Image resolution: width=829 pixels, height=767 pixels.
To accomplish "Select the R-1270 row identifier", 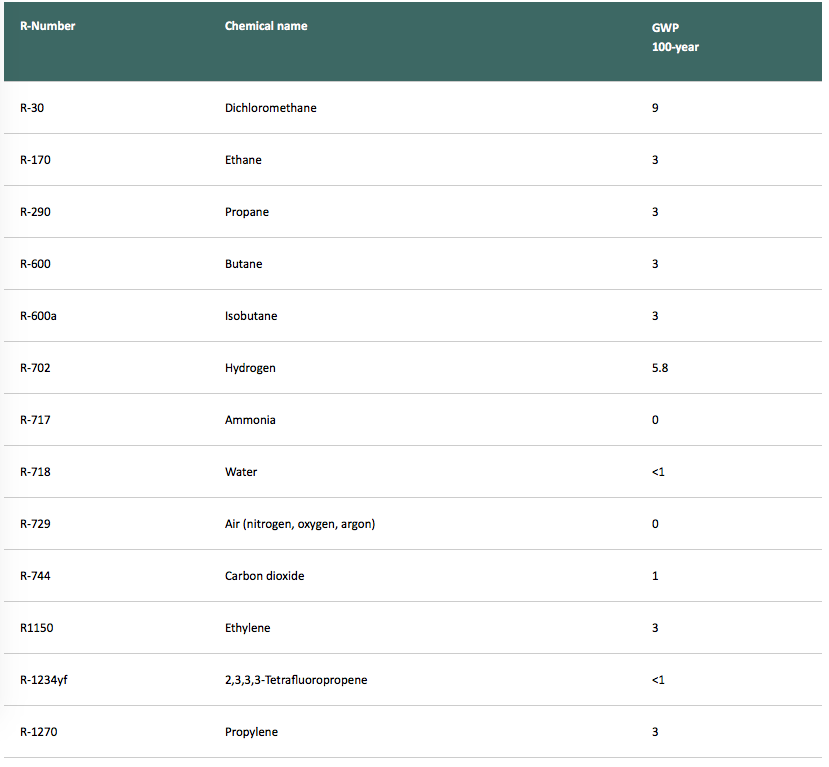I will point(39,732).
